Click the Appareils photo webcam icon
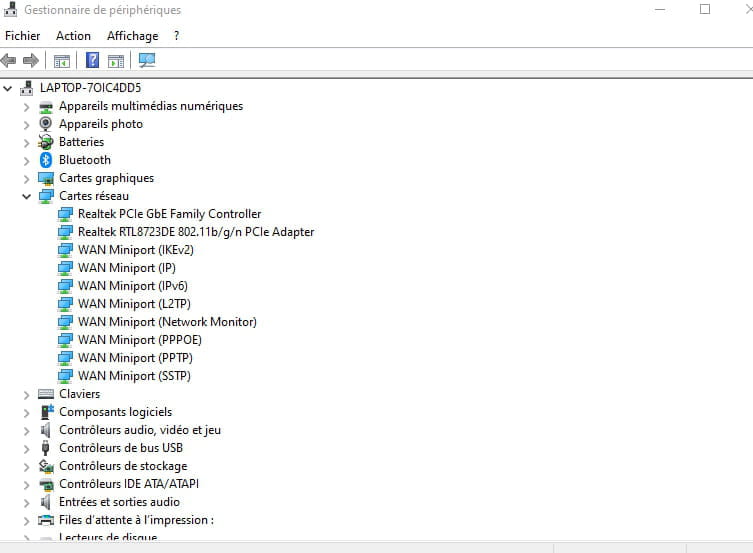 coord(46,124)
